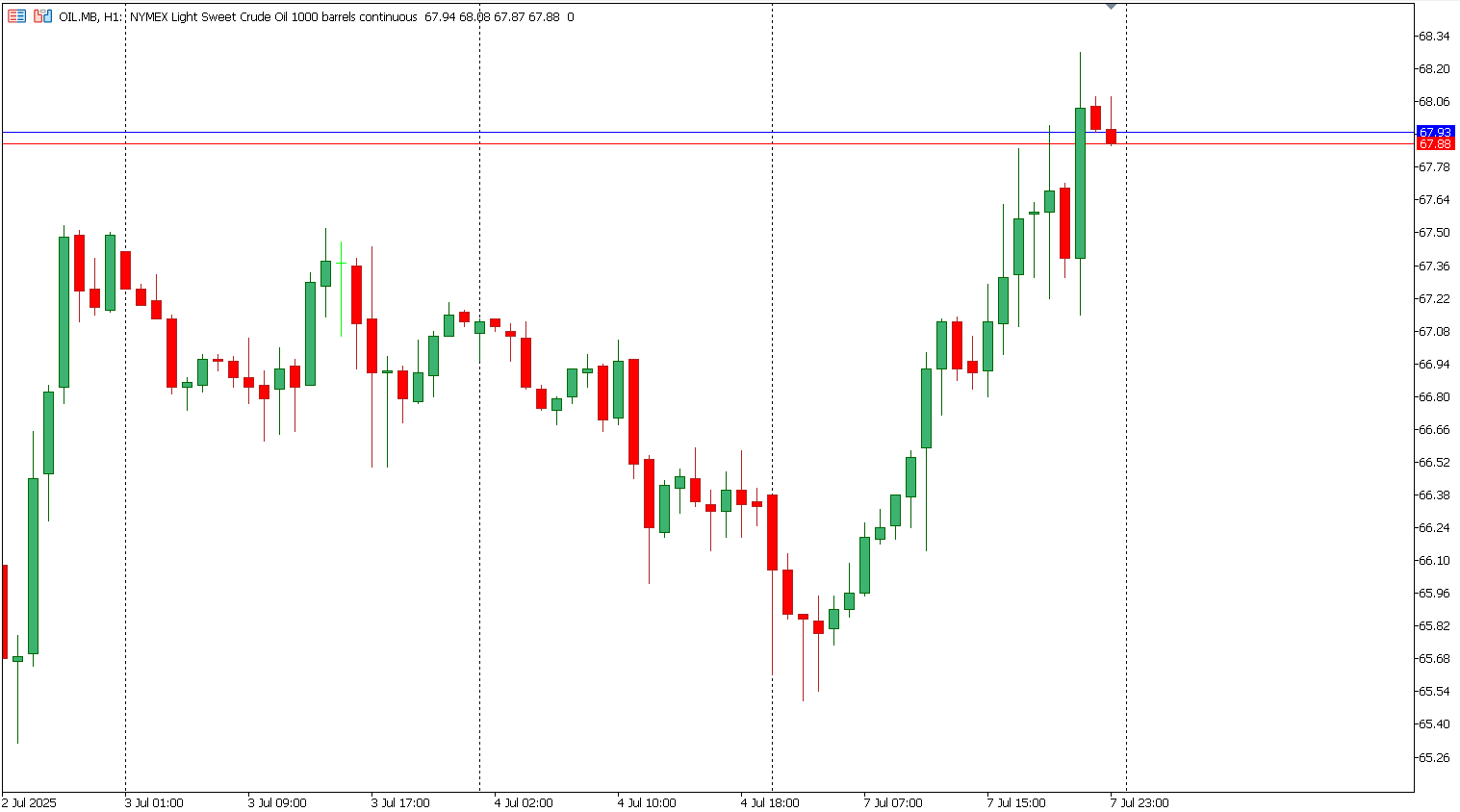Screen dimensions: 1460x812
Task: Click the tall green candle peaking near 68.27
Action: point(1080,183)
